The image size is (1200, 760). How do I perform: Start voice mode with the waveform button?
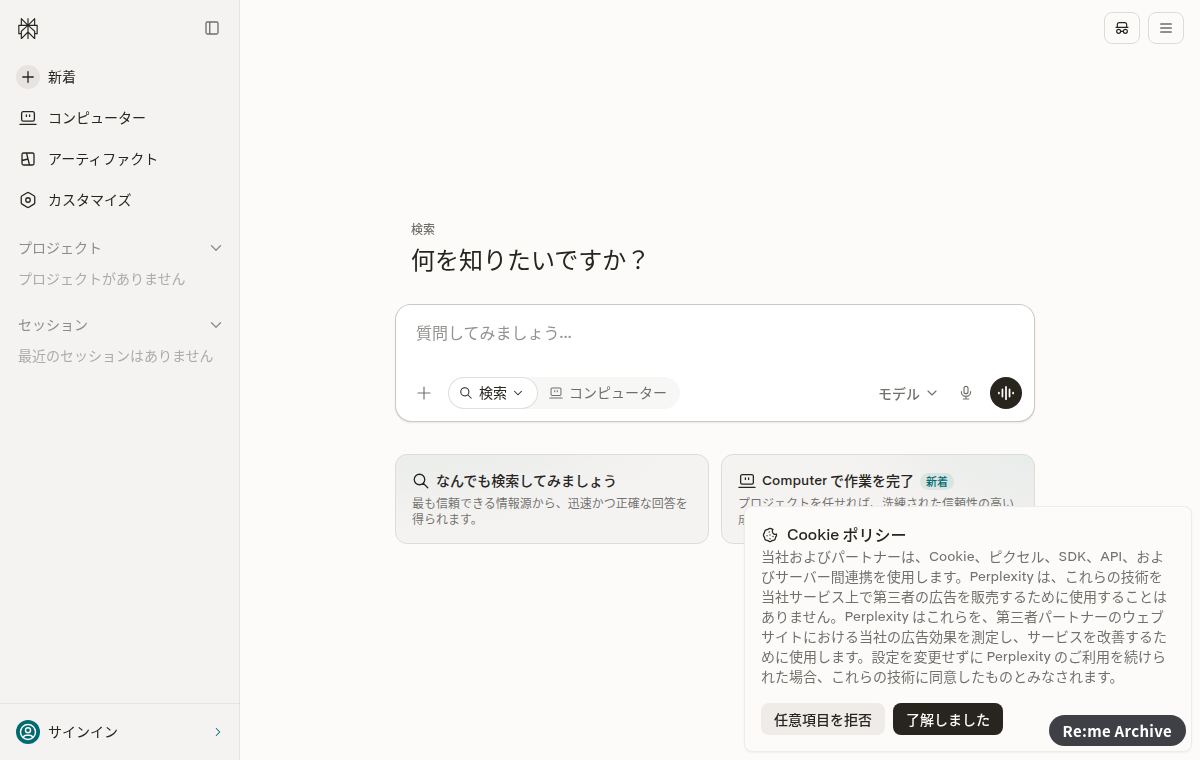(x=1006, y=393)
